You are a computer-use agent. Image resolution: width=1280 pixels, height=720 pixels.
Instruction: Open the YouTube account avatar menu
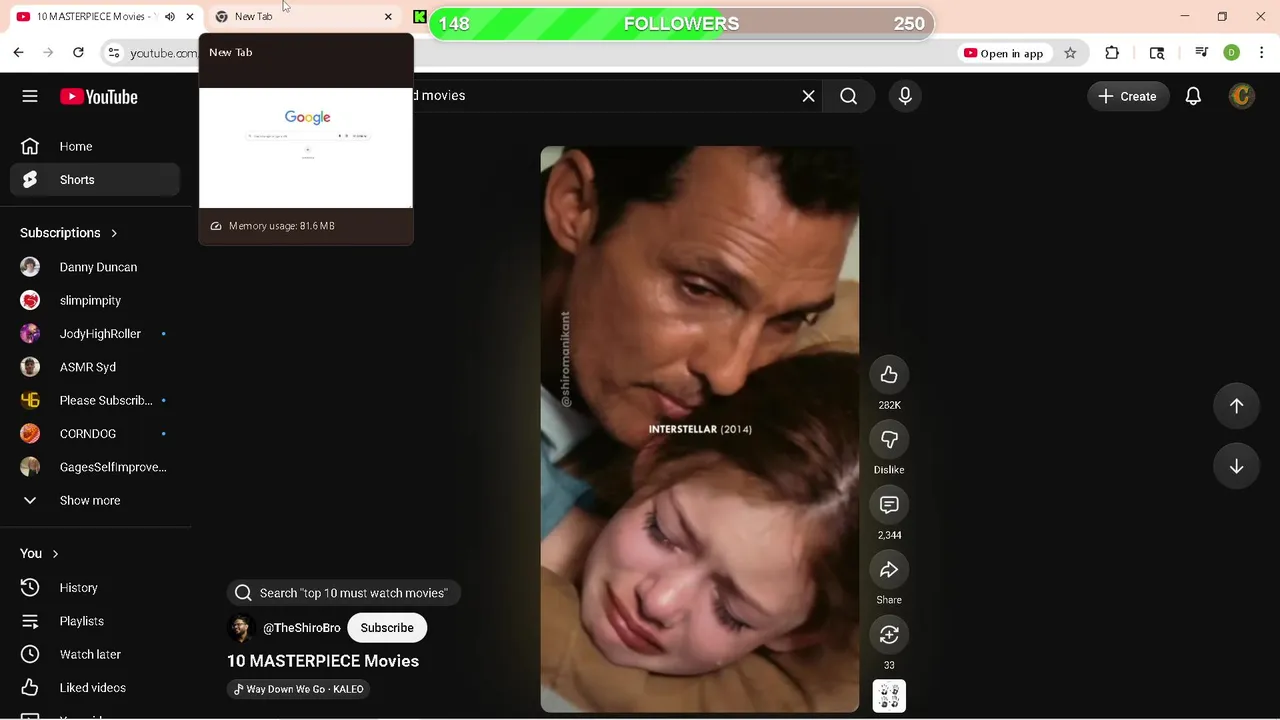tap(1241, 96)
